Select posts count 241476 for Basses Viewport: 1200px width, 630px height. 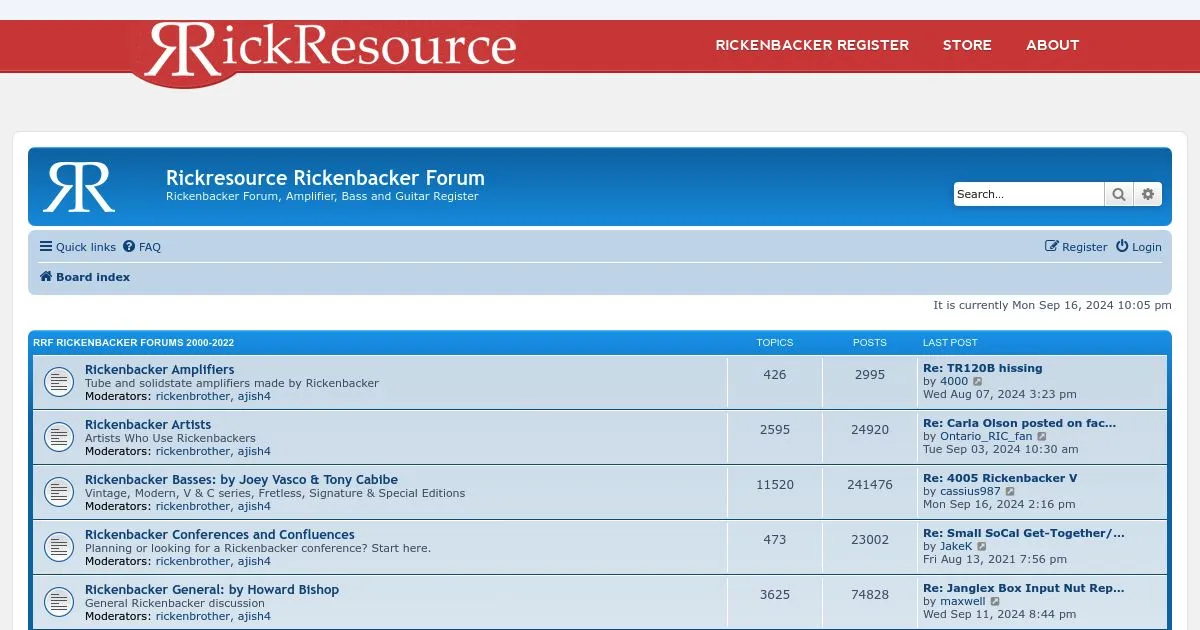tap(870, 485)
